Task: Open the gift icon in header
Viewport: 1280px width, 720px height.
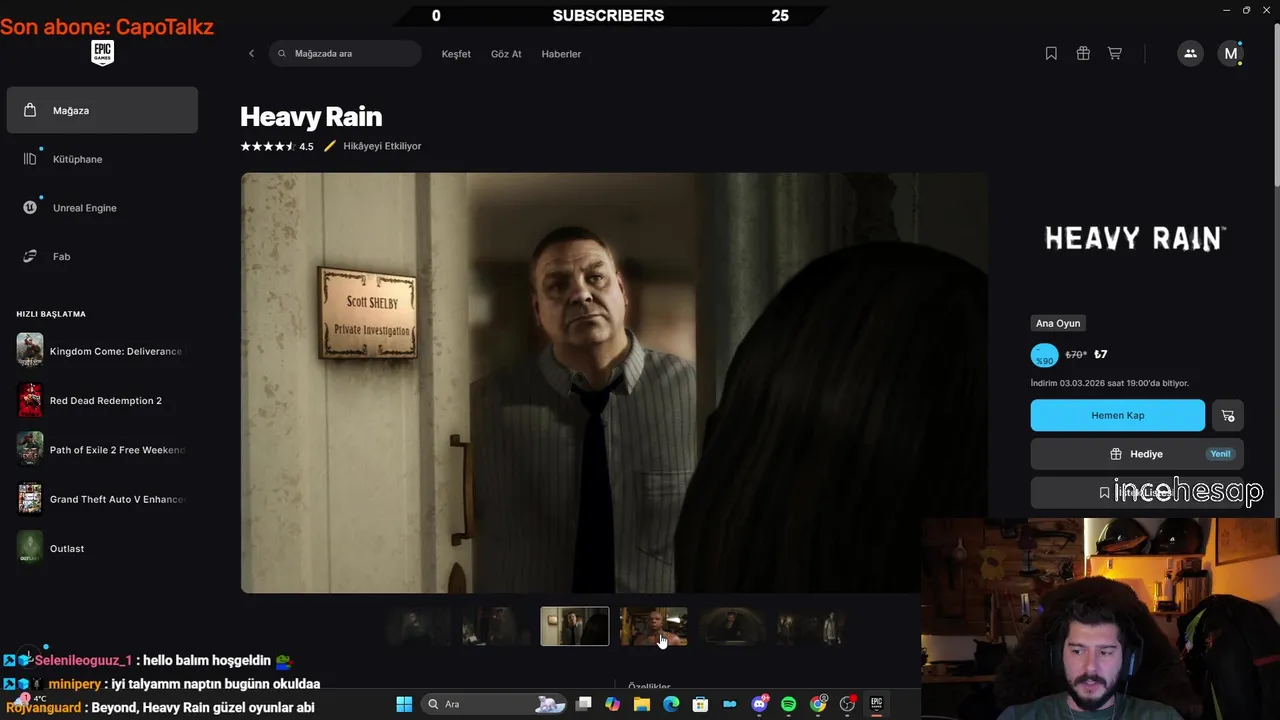Action: (x=1083, y=54)
